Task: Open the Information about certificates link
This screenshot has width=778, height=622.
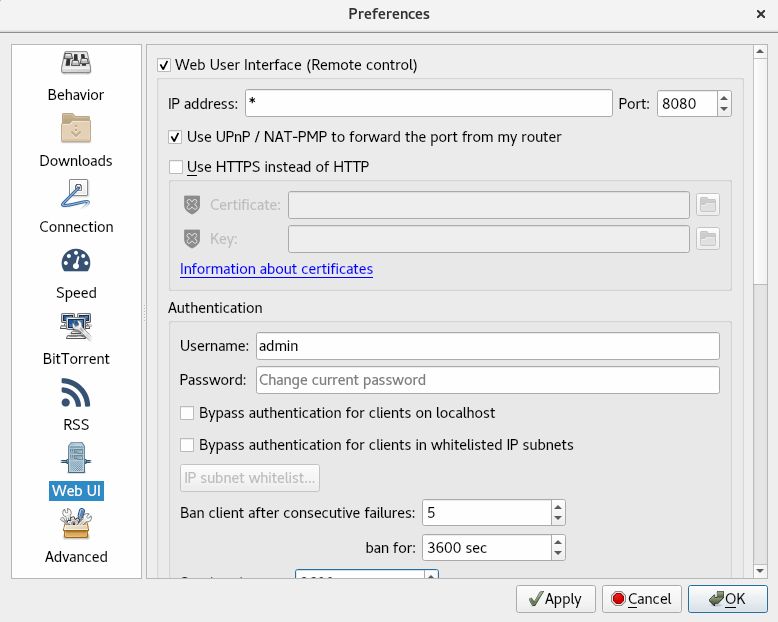Action: pos(276,269)
